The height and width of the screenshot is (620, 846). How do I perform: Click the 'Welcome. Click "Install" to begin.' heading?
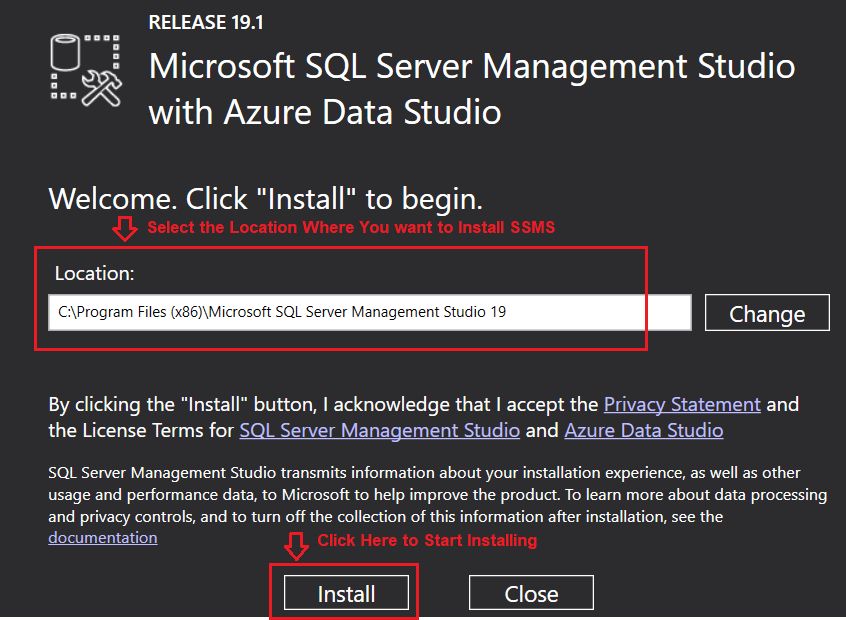tap(265, 199)
